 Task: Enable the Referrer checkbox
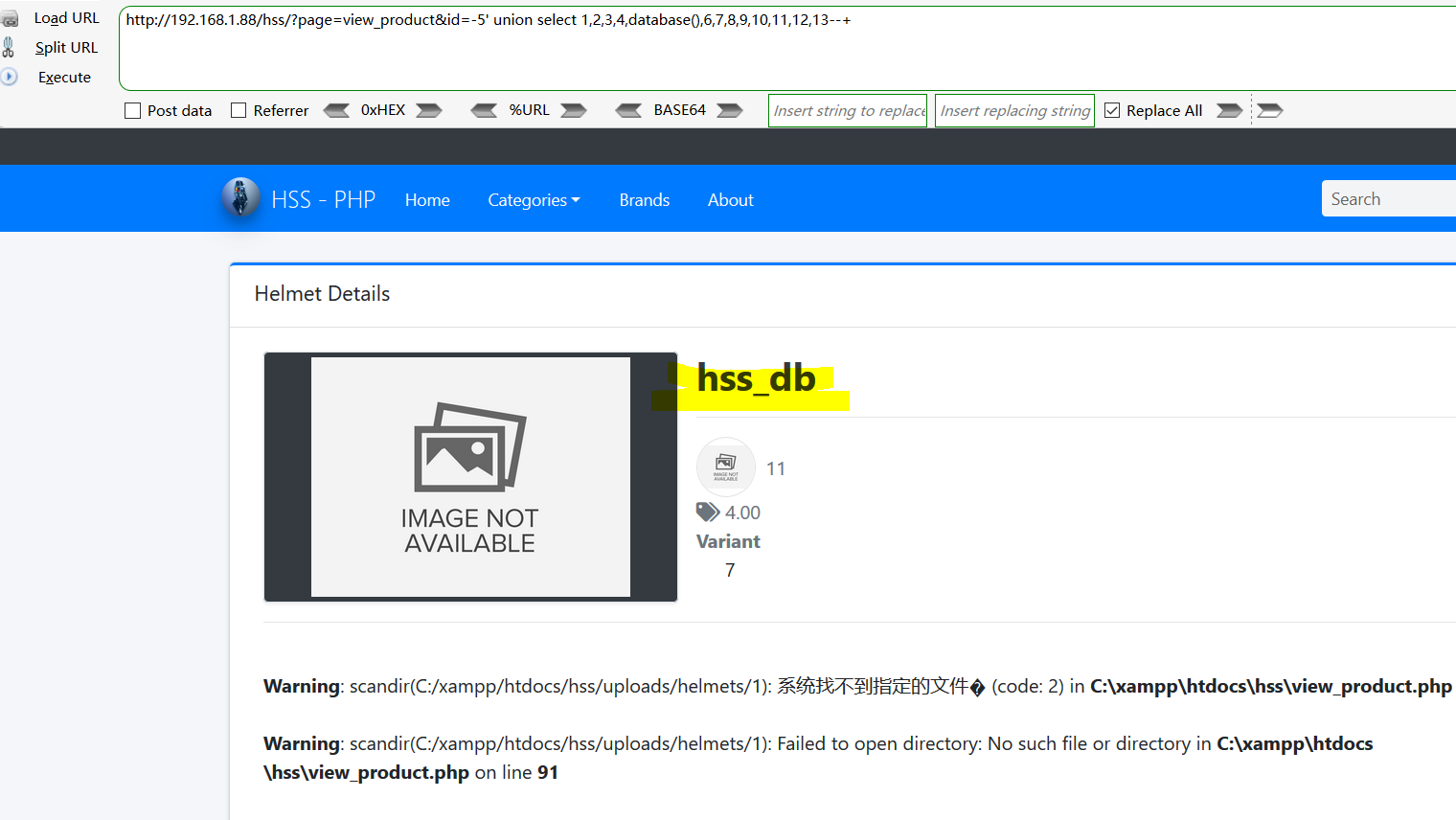pos(239,111)
